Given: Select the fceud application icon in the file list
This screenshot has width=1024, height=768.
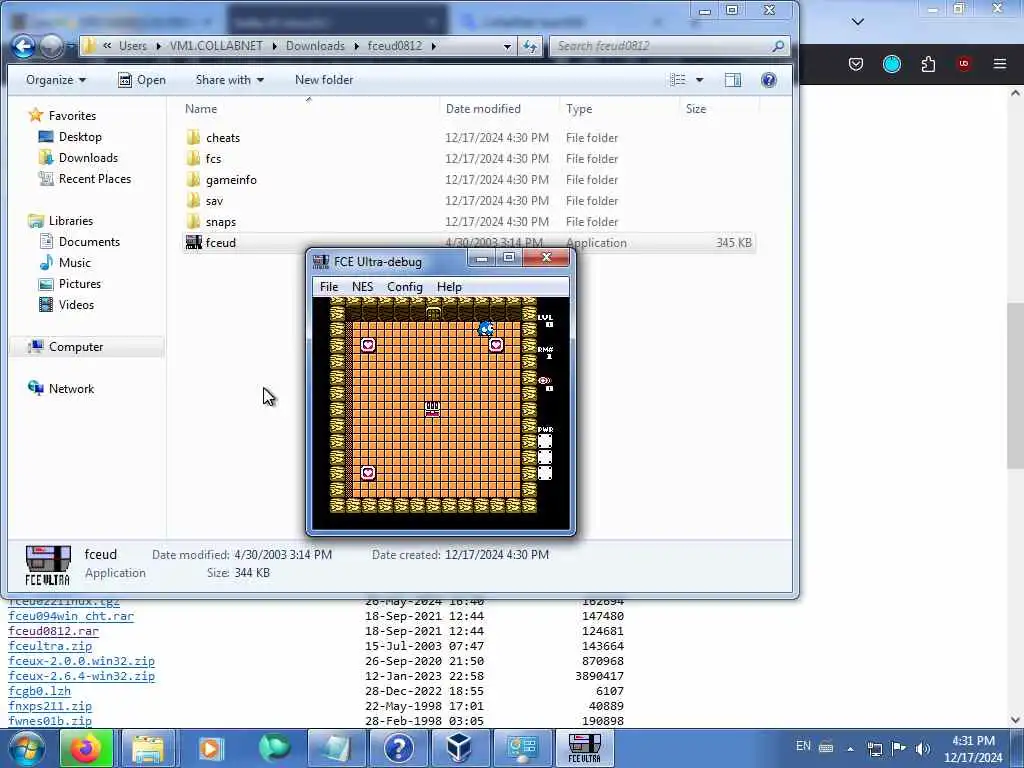Looking at the screenshot, I should [x=193, y=242].
